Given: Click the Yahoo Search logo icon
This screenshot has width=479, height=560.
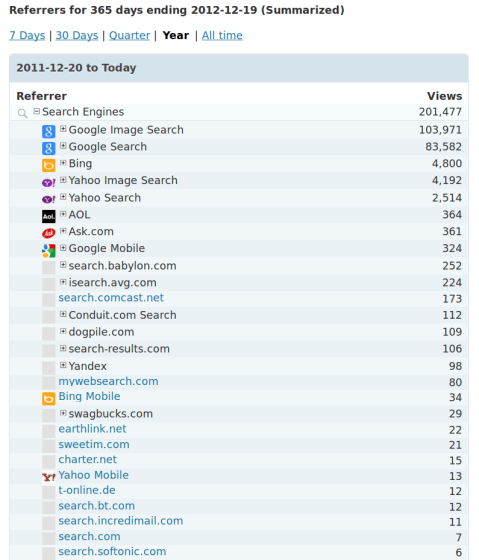Looking at the screenshot, I should click(49, 199).
